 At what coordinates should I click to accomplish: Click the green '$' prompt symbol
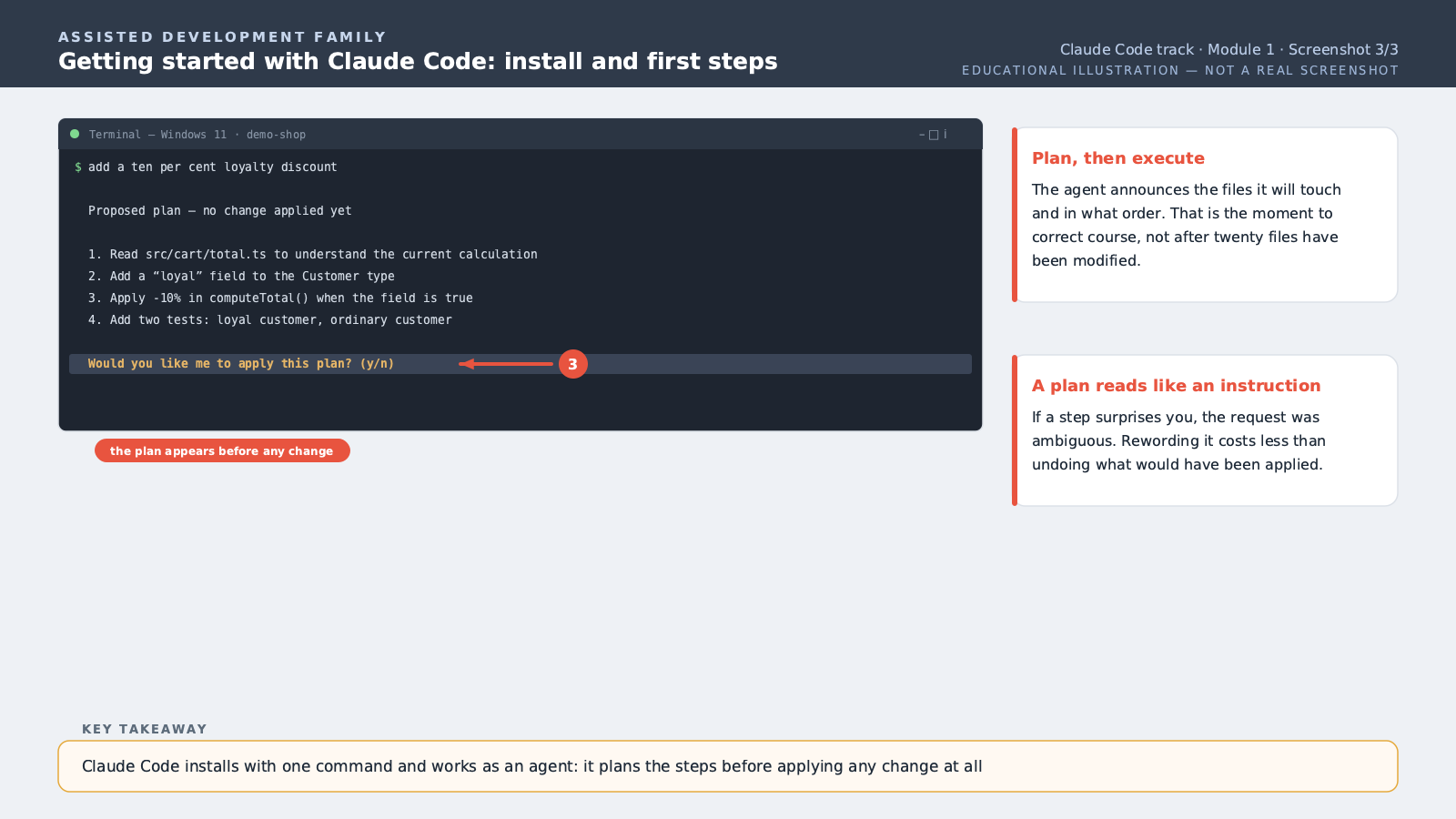78,167
